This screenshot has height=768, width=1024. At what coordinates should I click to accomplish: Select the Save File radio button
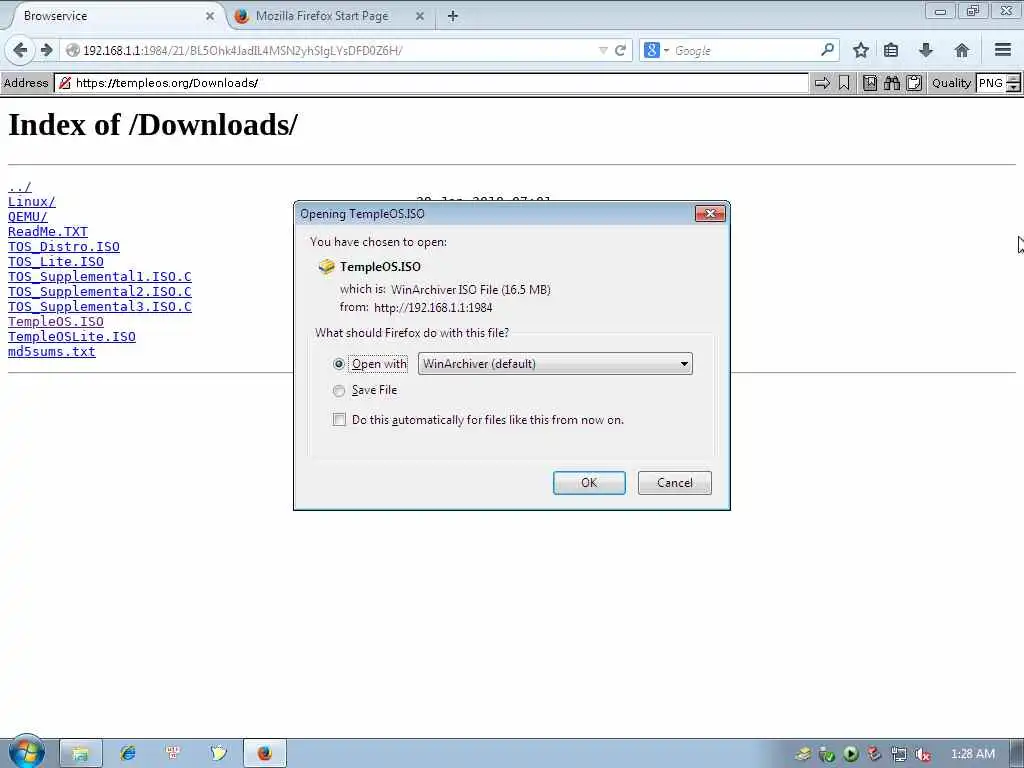(338, 391)
